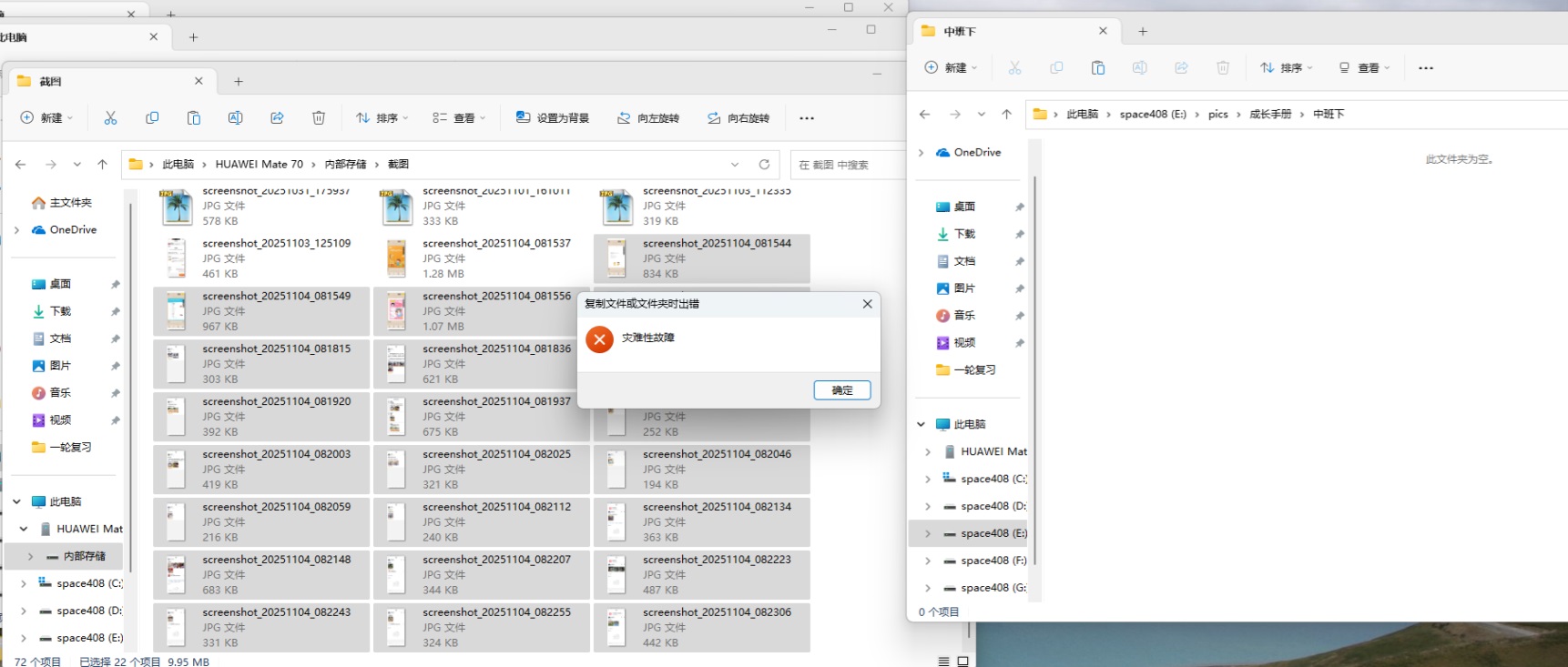Click the copy icon in 截图 window toolbar
1568x667 pixels.
152,117
